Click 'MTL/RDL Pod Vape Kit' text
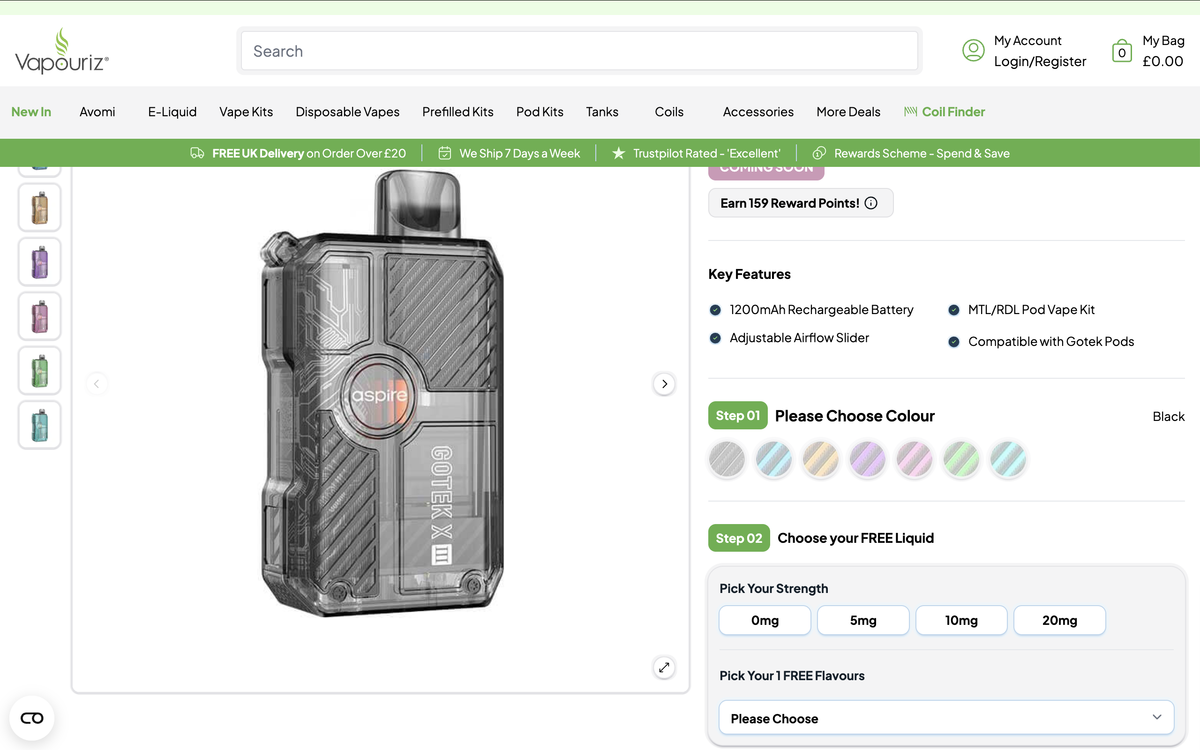This screenshot has width=1200, height=750. pyautogui.click(x=1031, y=310)
